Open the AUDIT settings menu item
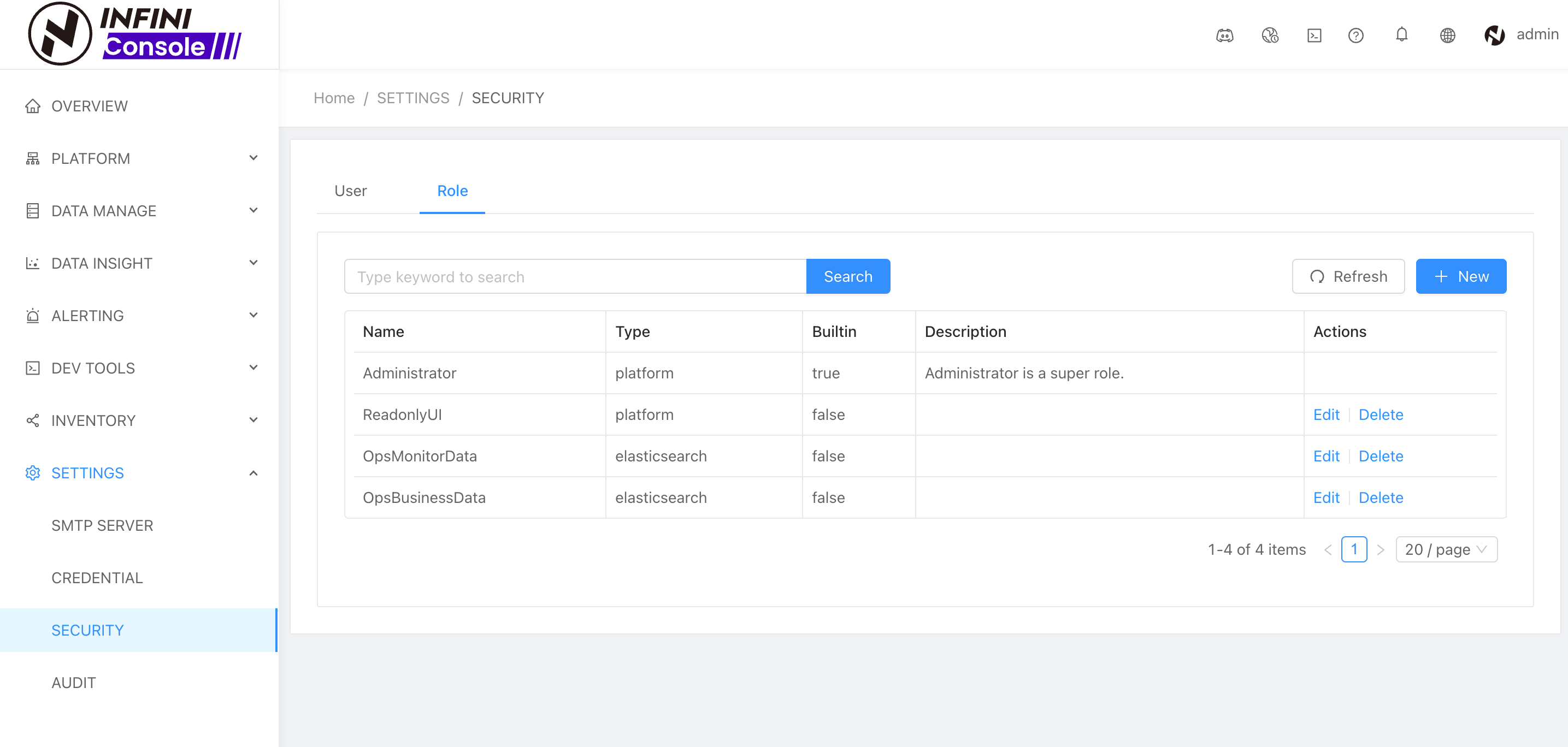Viewport: 1568px width, 747px height. (x=74, y=683)
